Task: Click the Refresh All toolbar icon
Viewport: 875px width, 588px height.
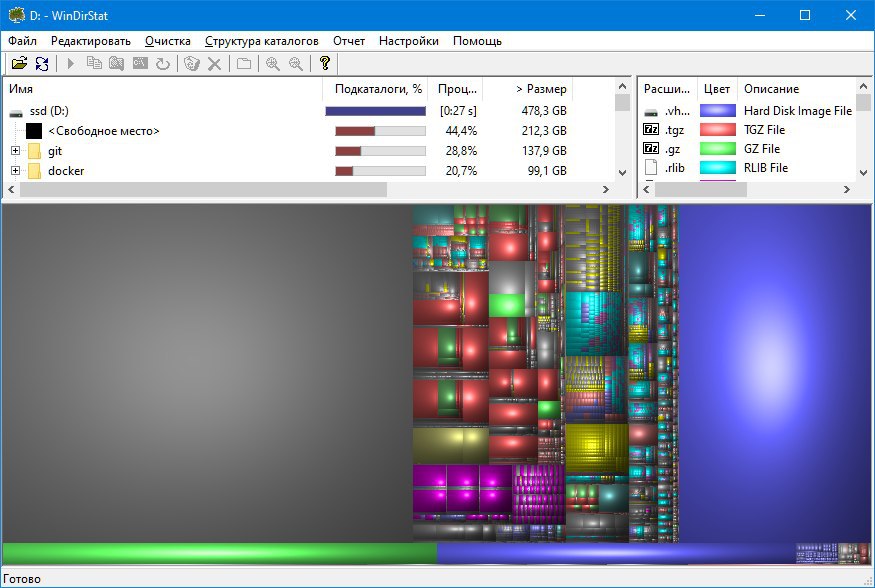Action: coord(42,64)
